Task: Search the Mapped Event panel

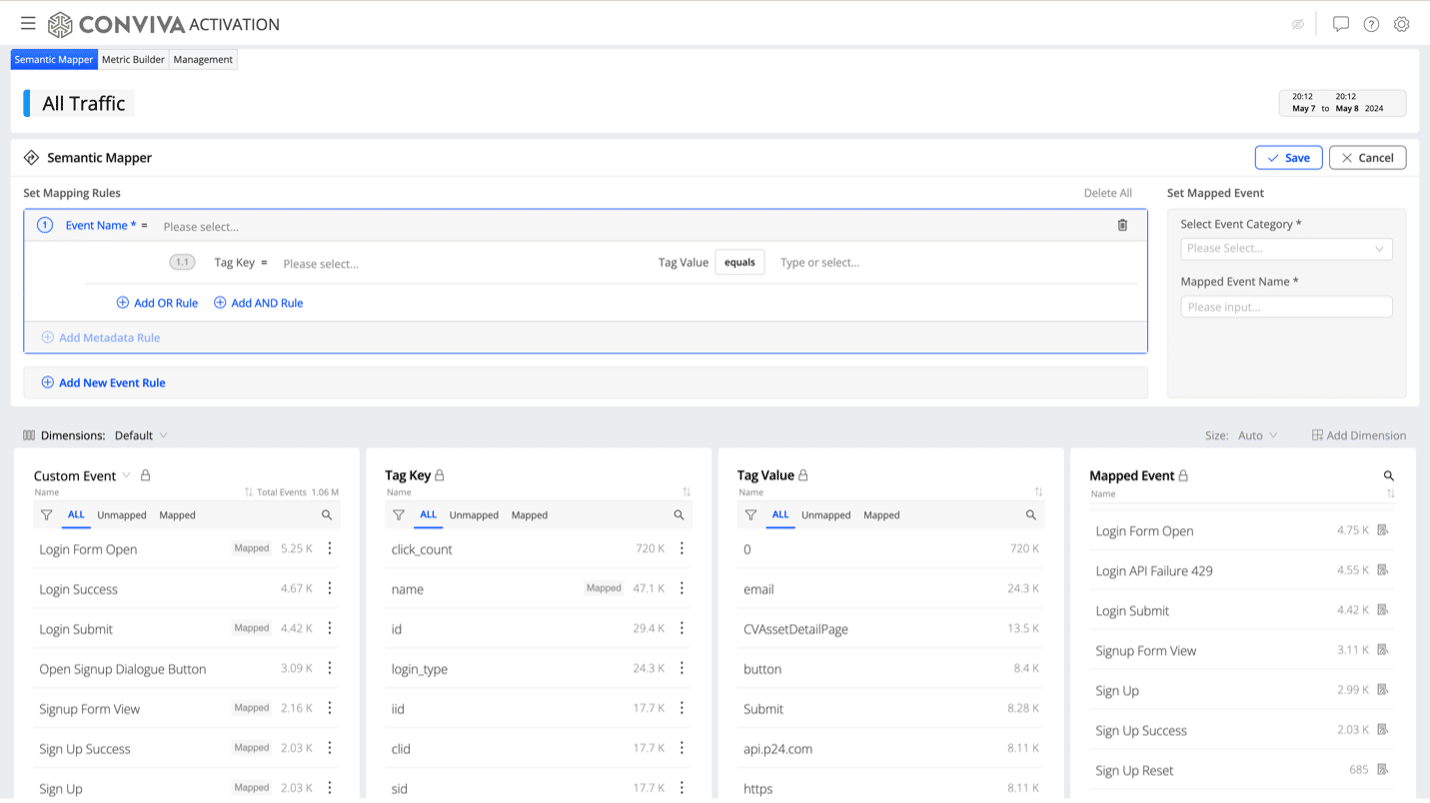Action: pos(1388,476)
